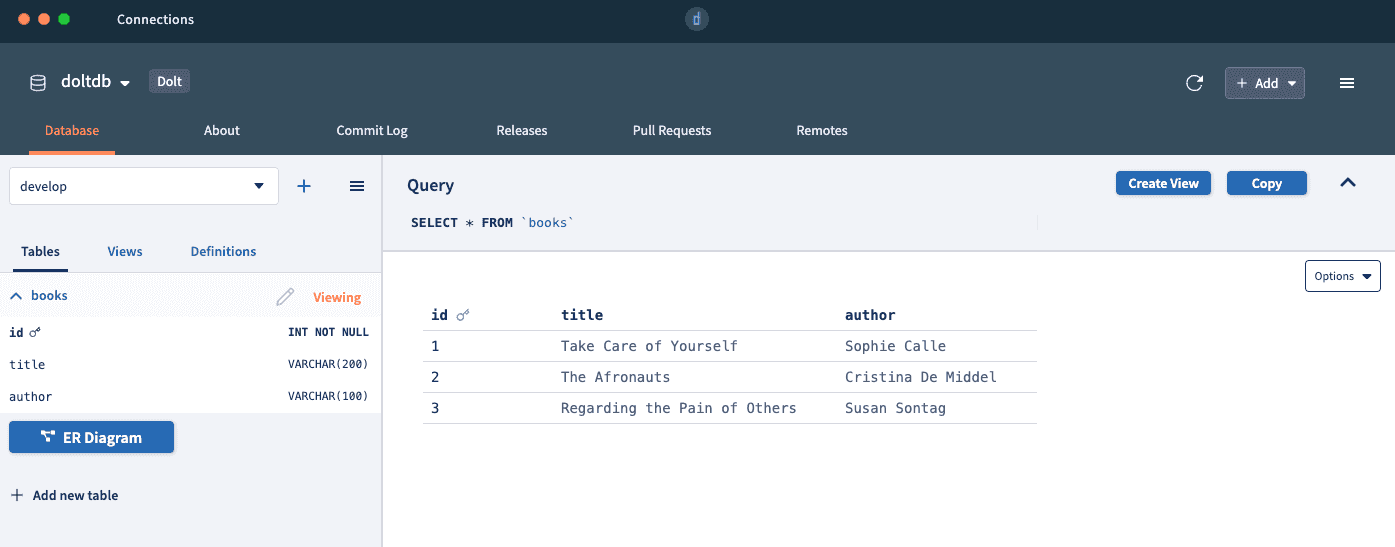1395x547 pixels.
Task: Click the key icon in id column header
Action: pyautogui.click(x=463, y=315)
